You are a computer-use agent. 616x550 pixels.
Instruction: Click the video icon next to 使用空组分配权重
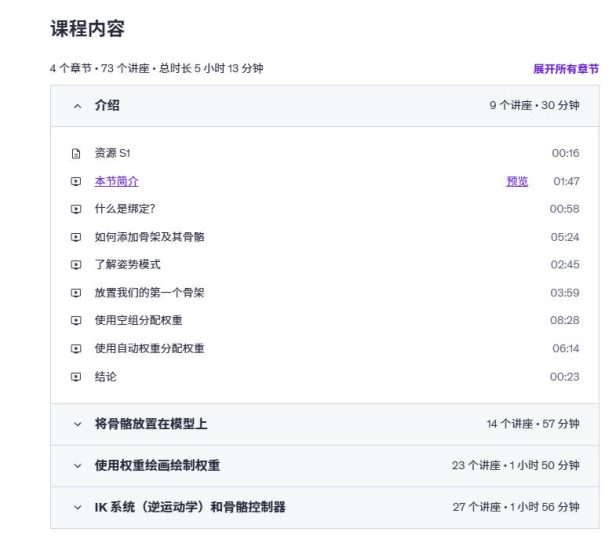point(76,321)
